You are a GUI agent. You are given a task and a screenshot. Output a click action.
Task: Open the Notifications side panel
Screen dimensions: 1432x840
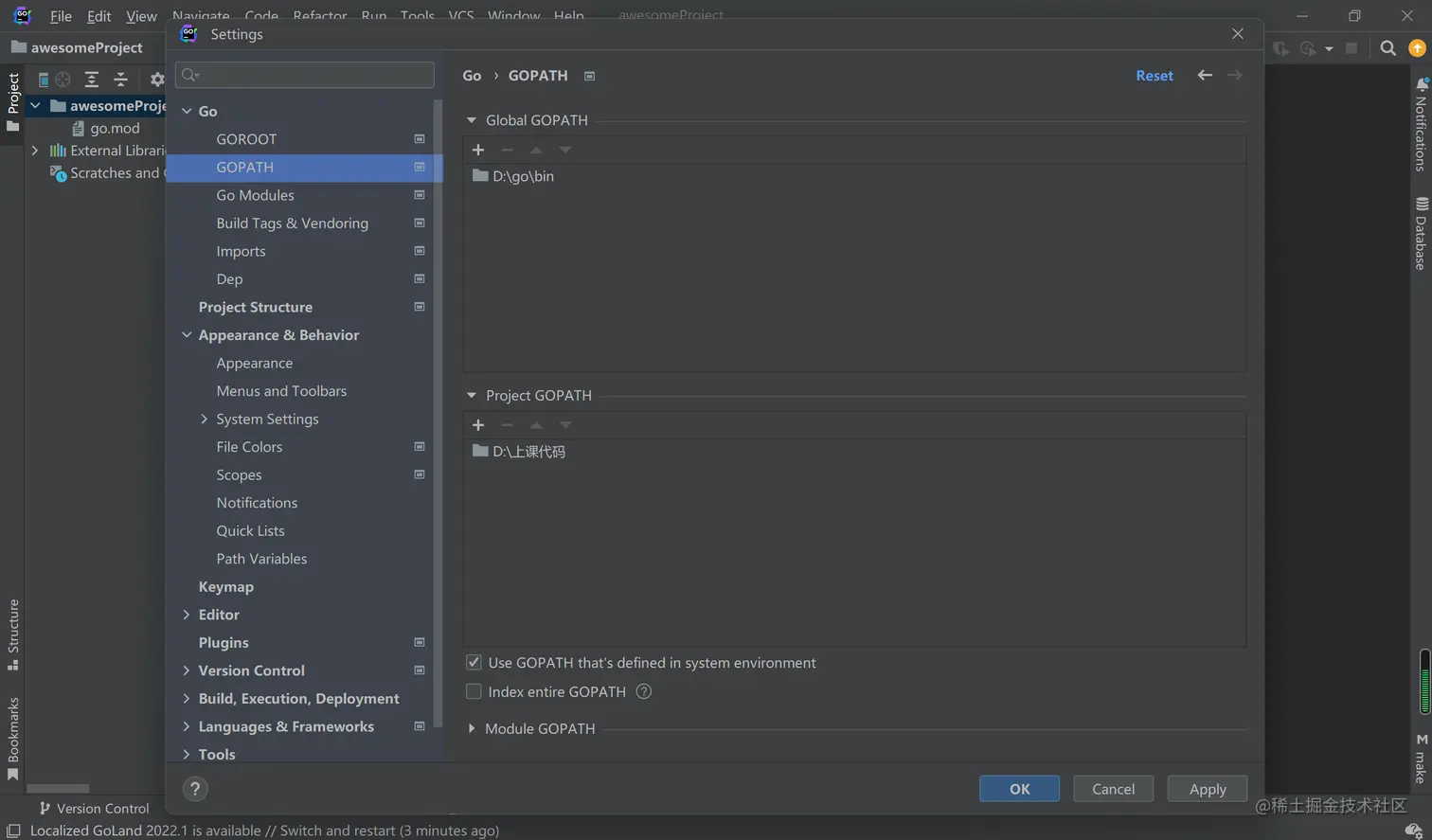[1421, 124]
